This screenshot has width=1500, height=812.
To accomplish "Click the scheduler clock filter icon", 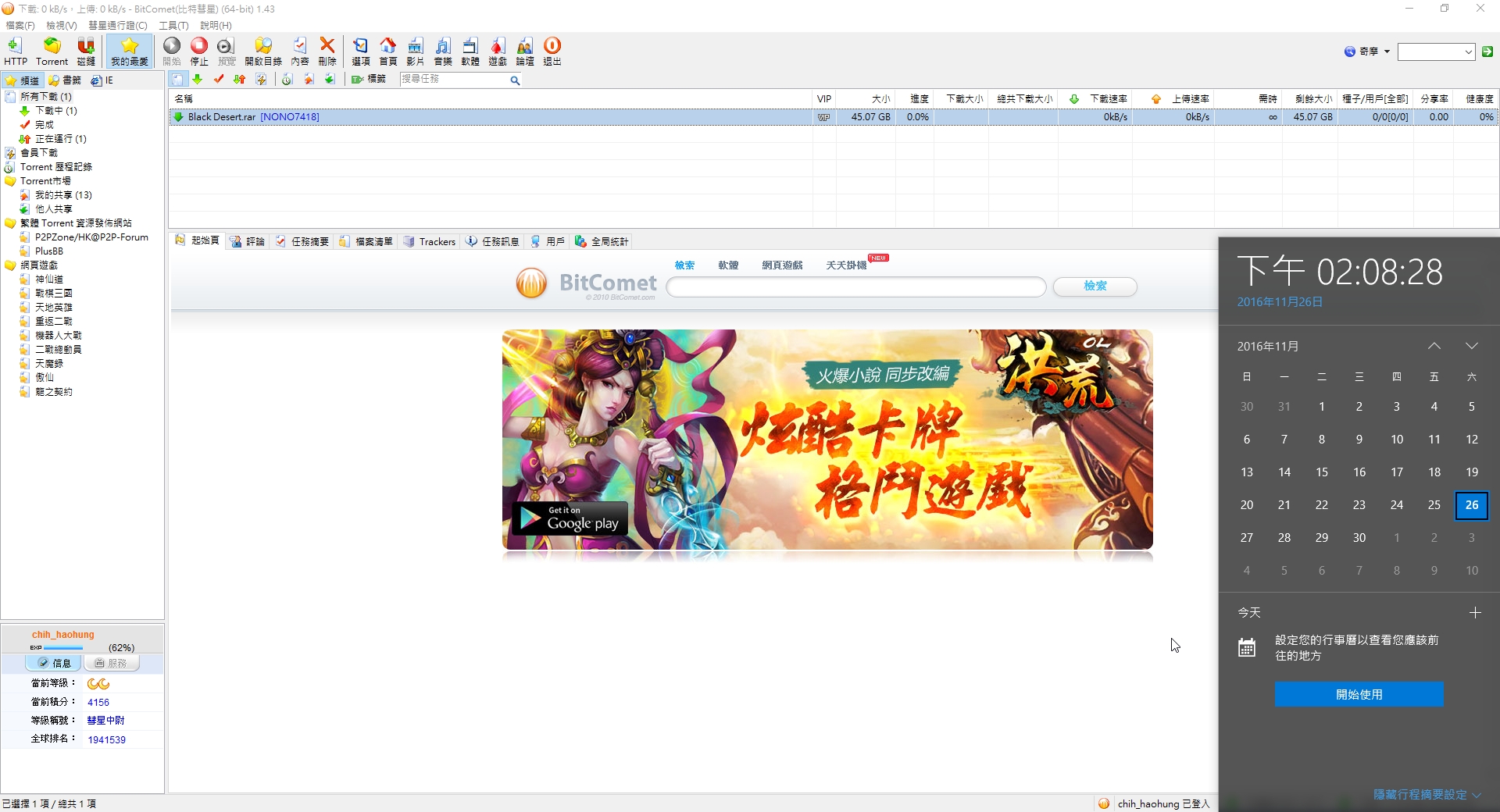I will pos(287,80).
